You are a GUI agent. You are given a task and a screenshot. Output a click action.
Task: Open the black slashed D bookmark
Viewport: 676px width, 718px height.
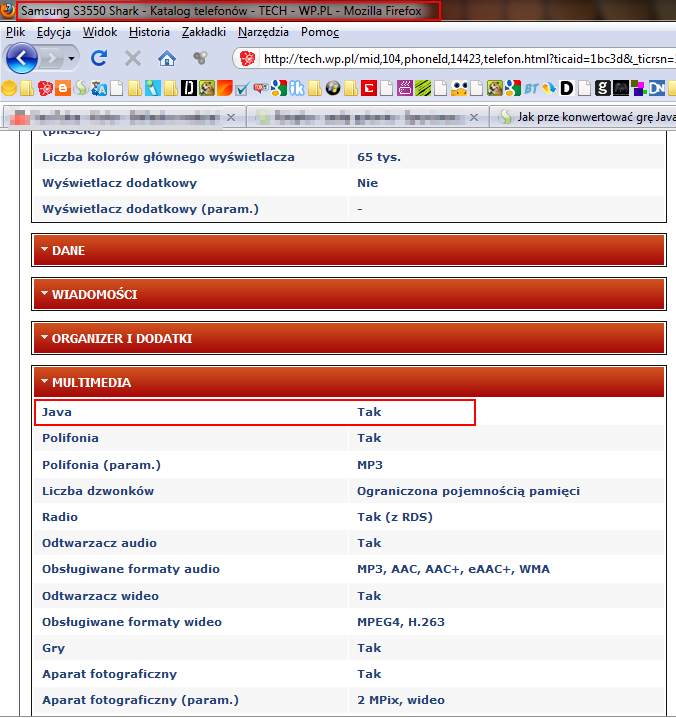(x=189, y=87)
